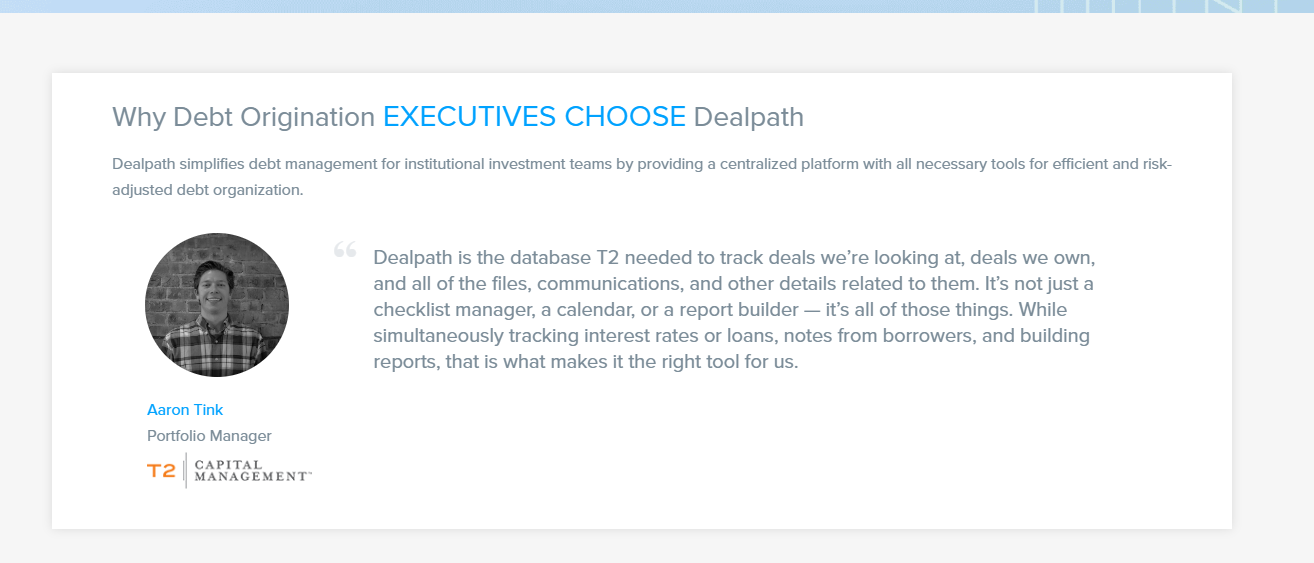Click the 'Why Debt Origination' heading words
Screen dimensions: 1314x563
point(244,117)
